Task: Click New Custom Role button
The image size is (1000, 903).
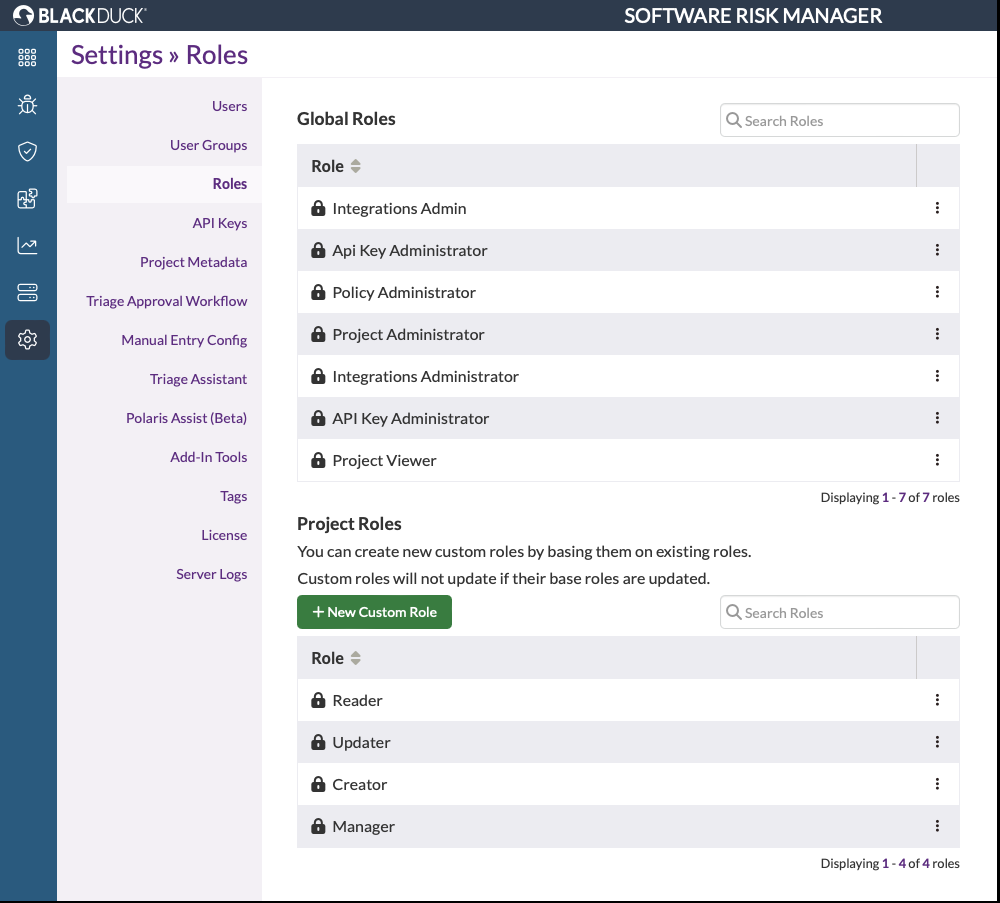Action: pyautogui.click(x=374, y=612)
